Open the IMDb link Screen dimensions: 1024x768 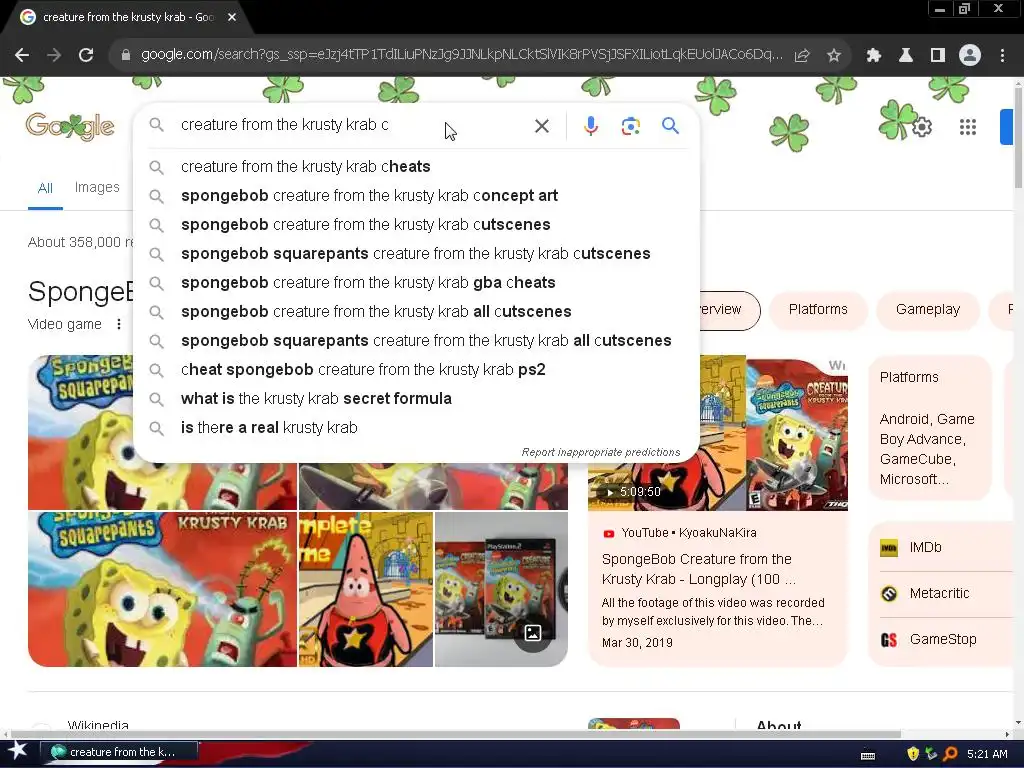942,547
